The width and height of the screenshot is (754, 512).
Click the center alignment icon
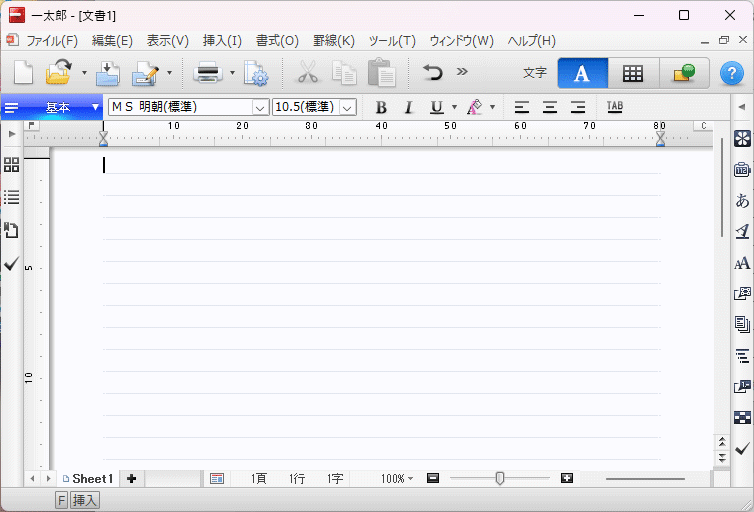[x=550, y=107]
